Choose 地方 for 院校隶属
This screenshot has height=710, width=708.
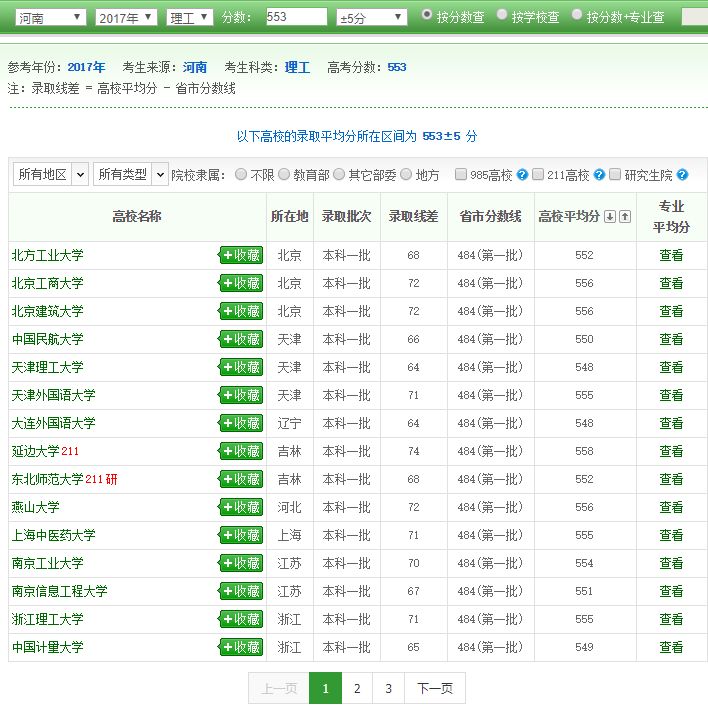tap(406, 174)
